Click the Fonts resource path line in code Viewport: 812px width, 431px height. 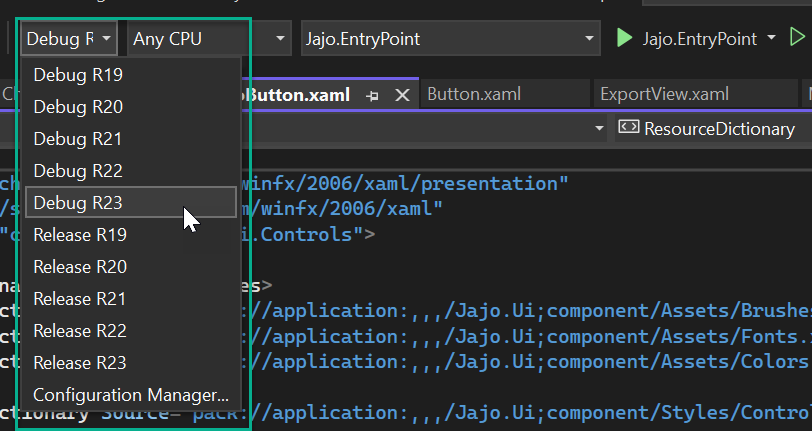click(526, 337)
